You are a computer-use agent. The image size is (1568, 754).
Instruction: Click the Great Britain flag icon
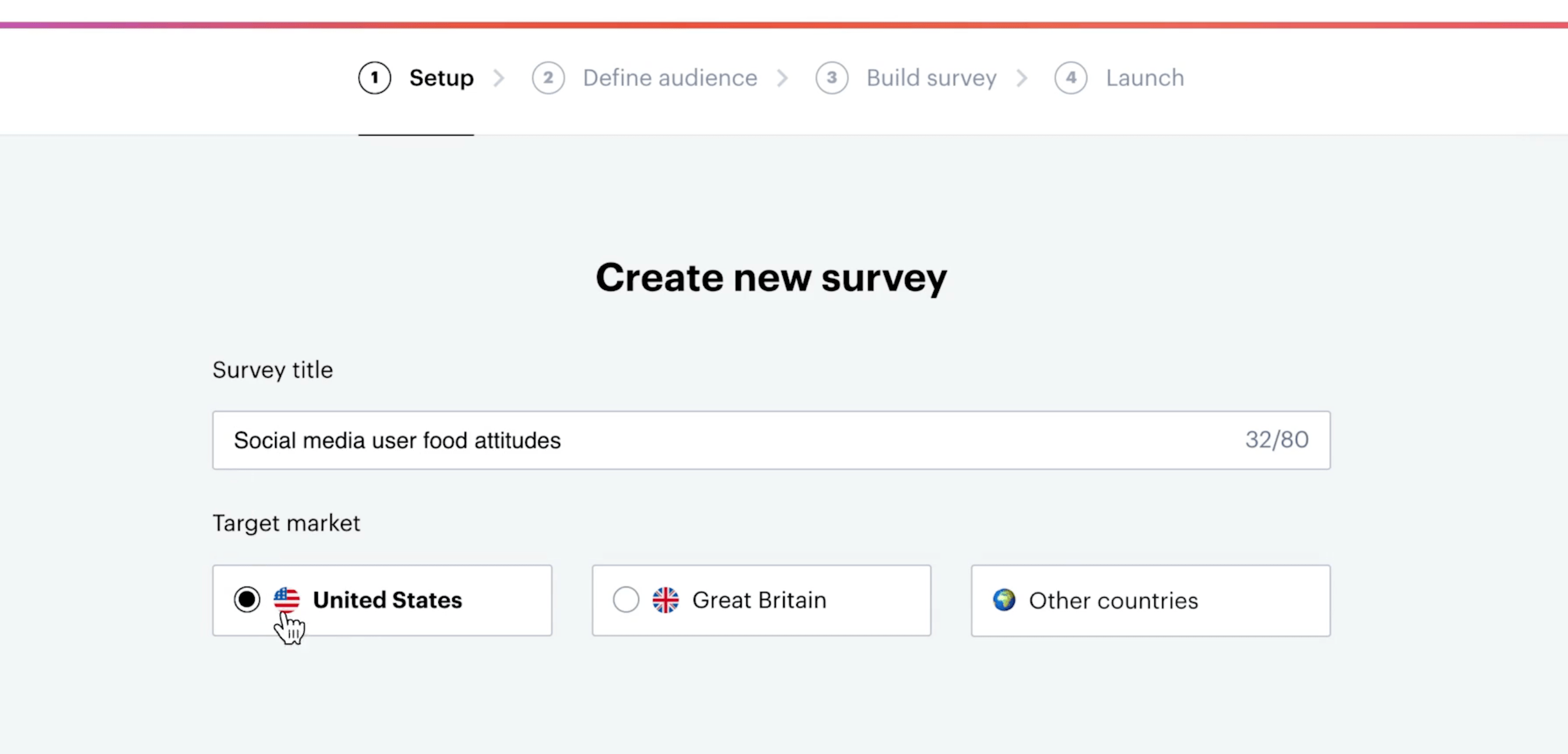pos(665,600)
